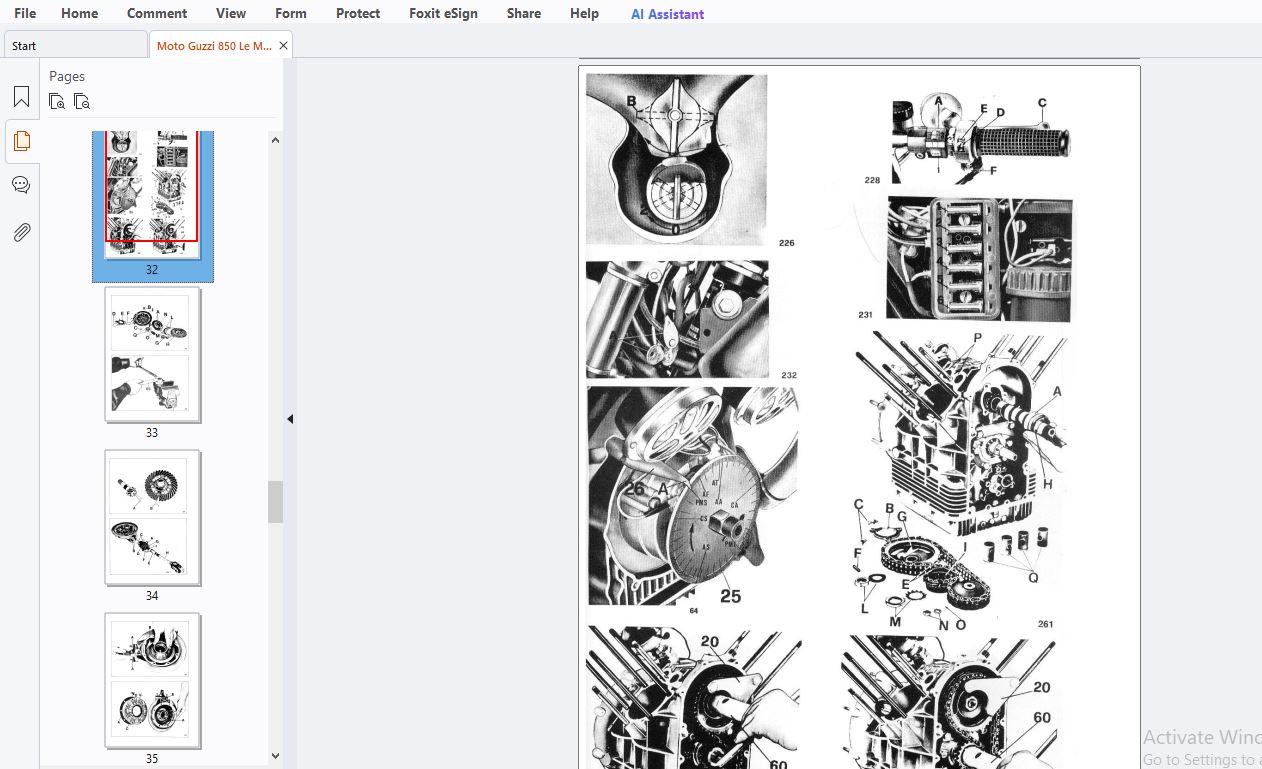Viewport: 1262px width, 769px height.
Task: Select page 32 thumbnail
Action: coord(152,195)
